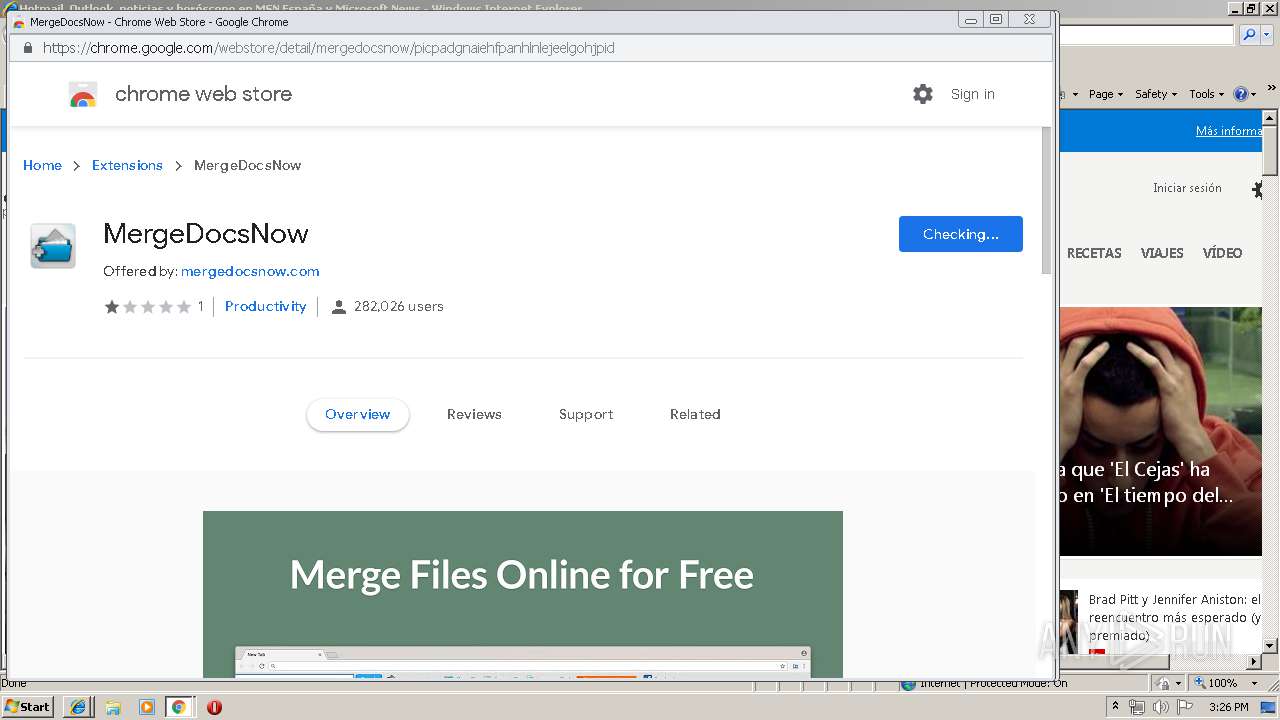Open the Action Center flag icon
The height and width of the screenshot is (720, 1280).
click(1184, 707)
